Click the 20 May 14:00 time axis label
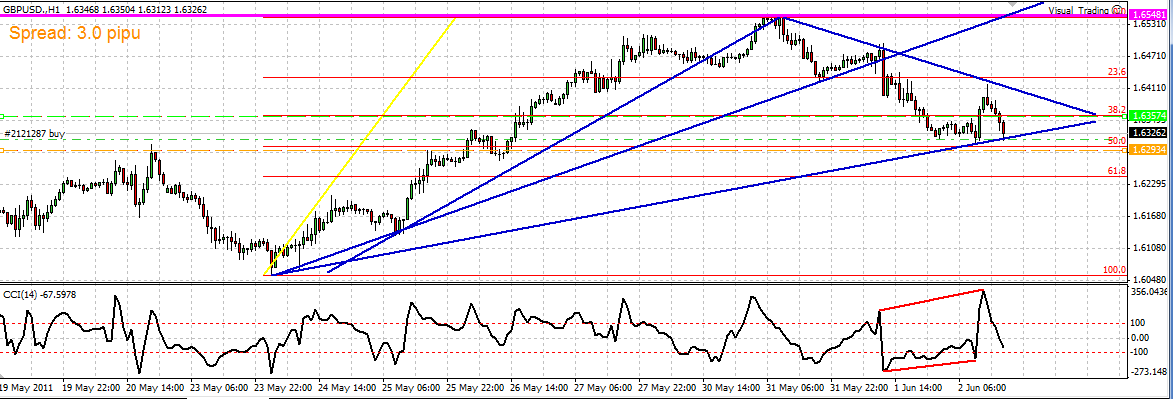This screenshot has width=1173, height=399. click(156, 389)
